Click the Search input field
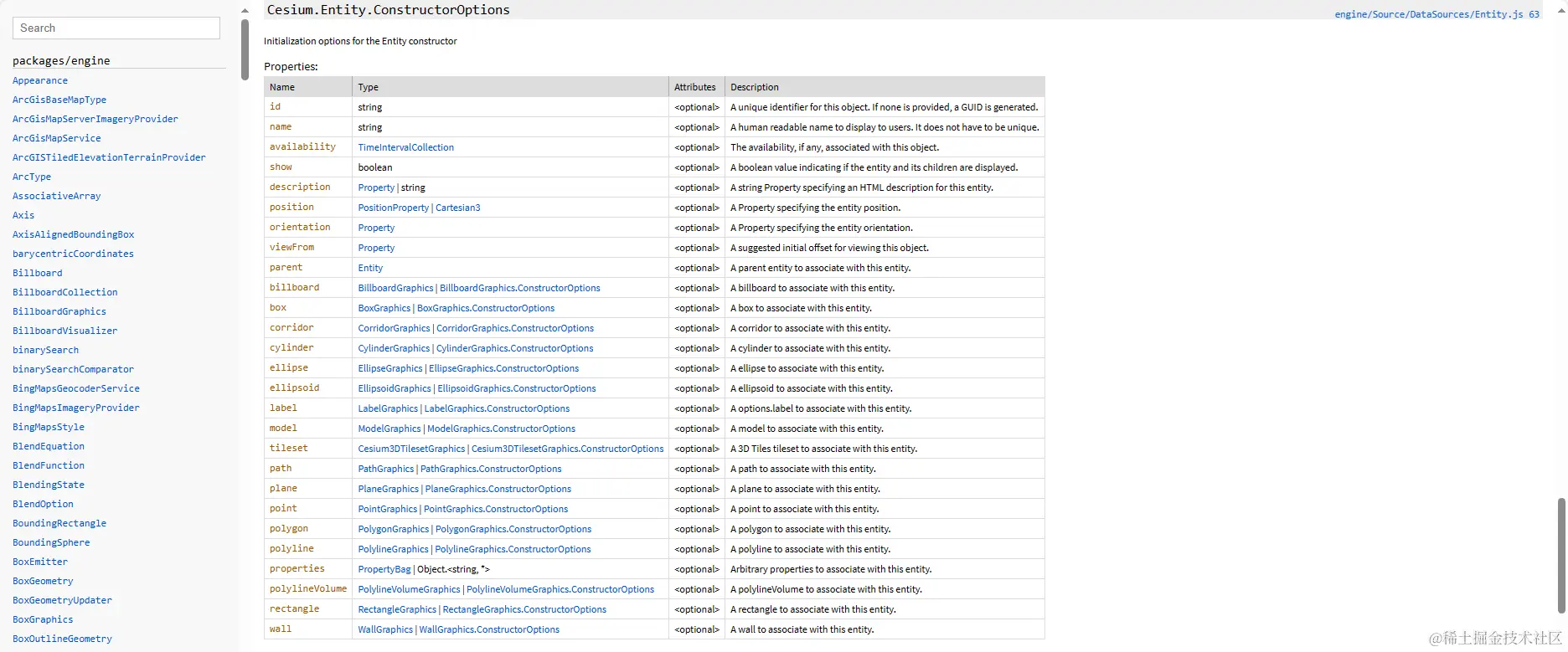Viewport: 1568px width, 652px height. (116, 28)
